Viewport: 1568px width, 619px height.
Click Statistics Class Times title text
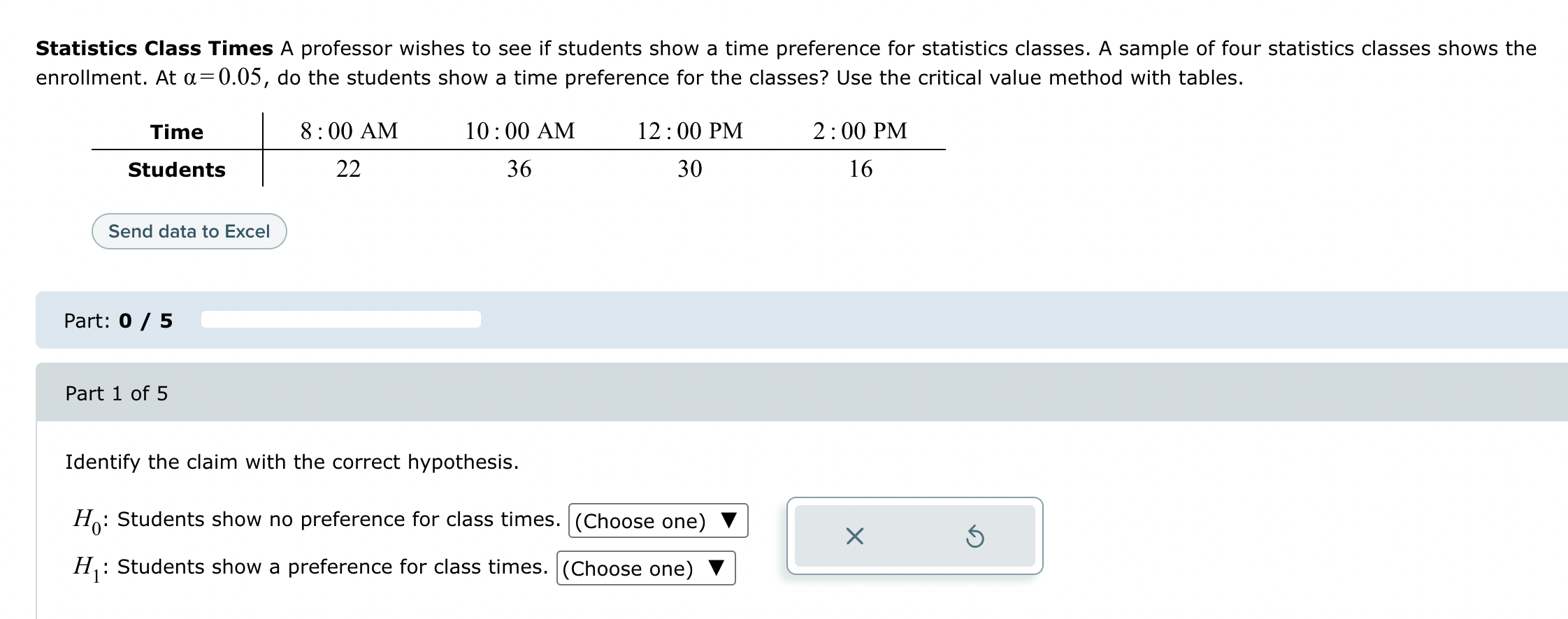point(153,48)
